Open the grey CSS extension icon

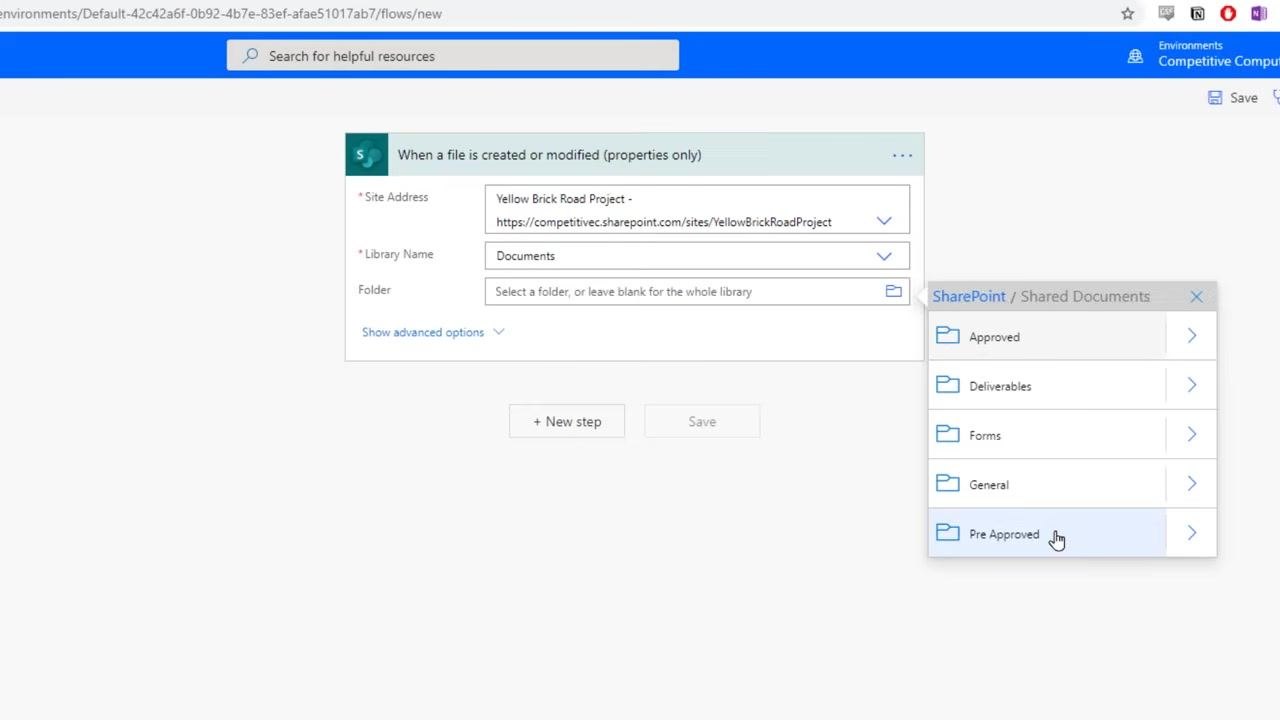[x=1166, y=13]
